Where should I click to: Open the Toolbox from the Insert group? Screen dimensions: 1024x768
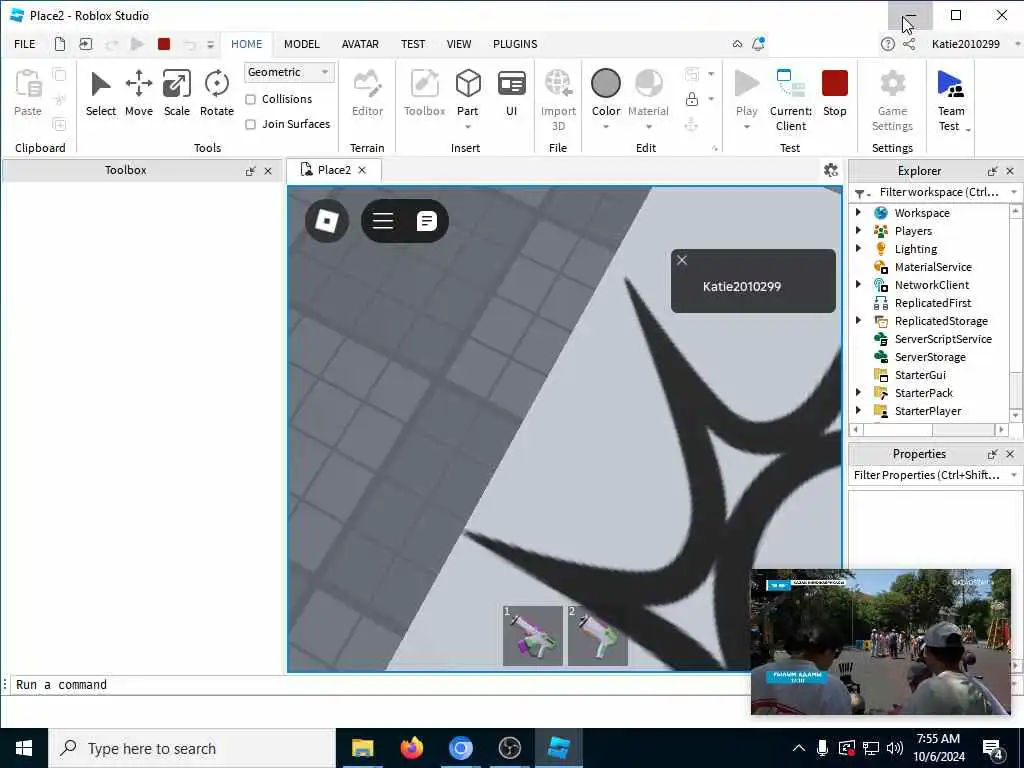click(424, 93)
